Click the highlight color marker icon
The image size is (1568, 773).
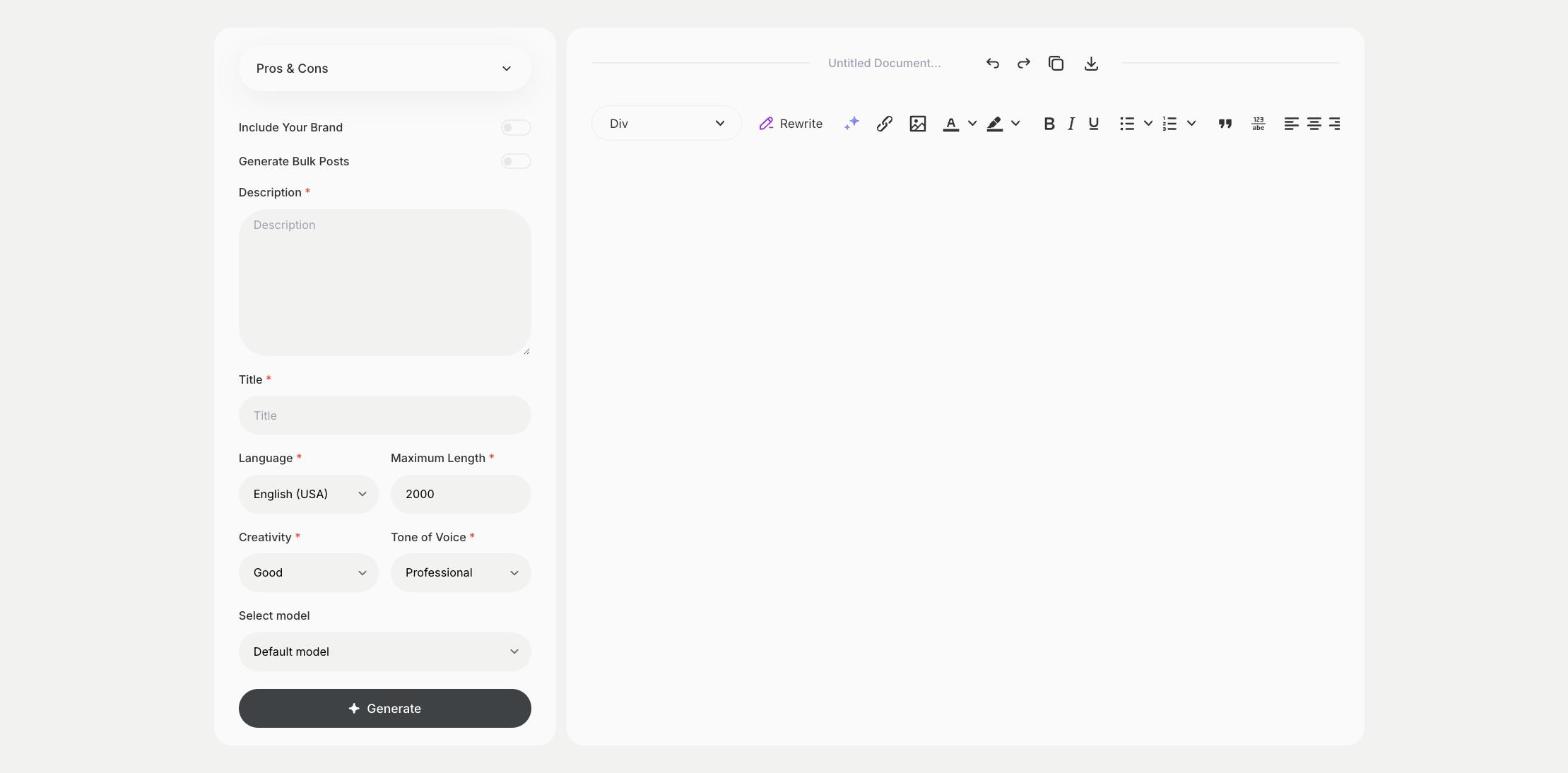[995, 123]
